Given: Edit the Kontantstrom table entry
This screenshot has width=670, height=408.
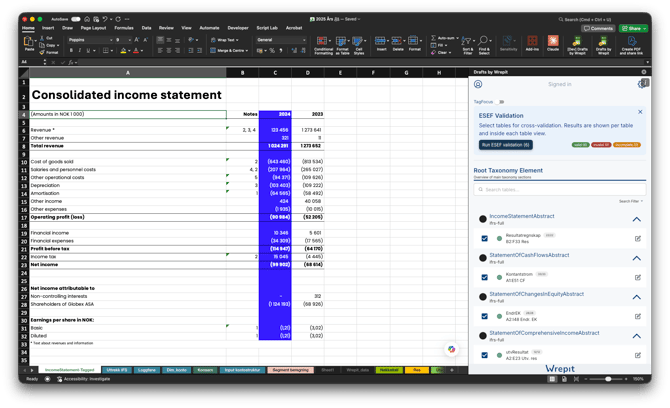Looking at the screenshot, I should point(638,277).
